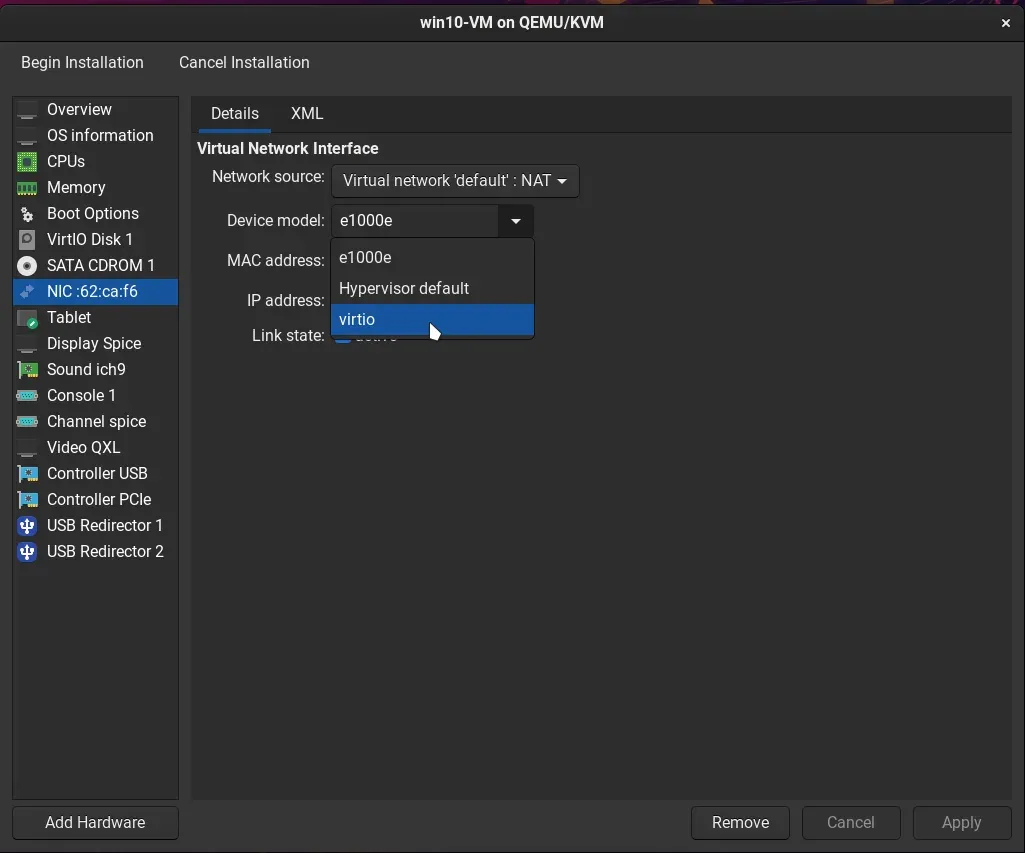Click Cancel Installation

[x=244, y=63]
